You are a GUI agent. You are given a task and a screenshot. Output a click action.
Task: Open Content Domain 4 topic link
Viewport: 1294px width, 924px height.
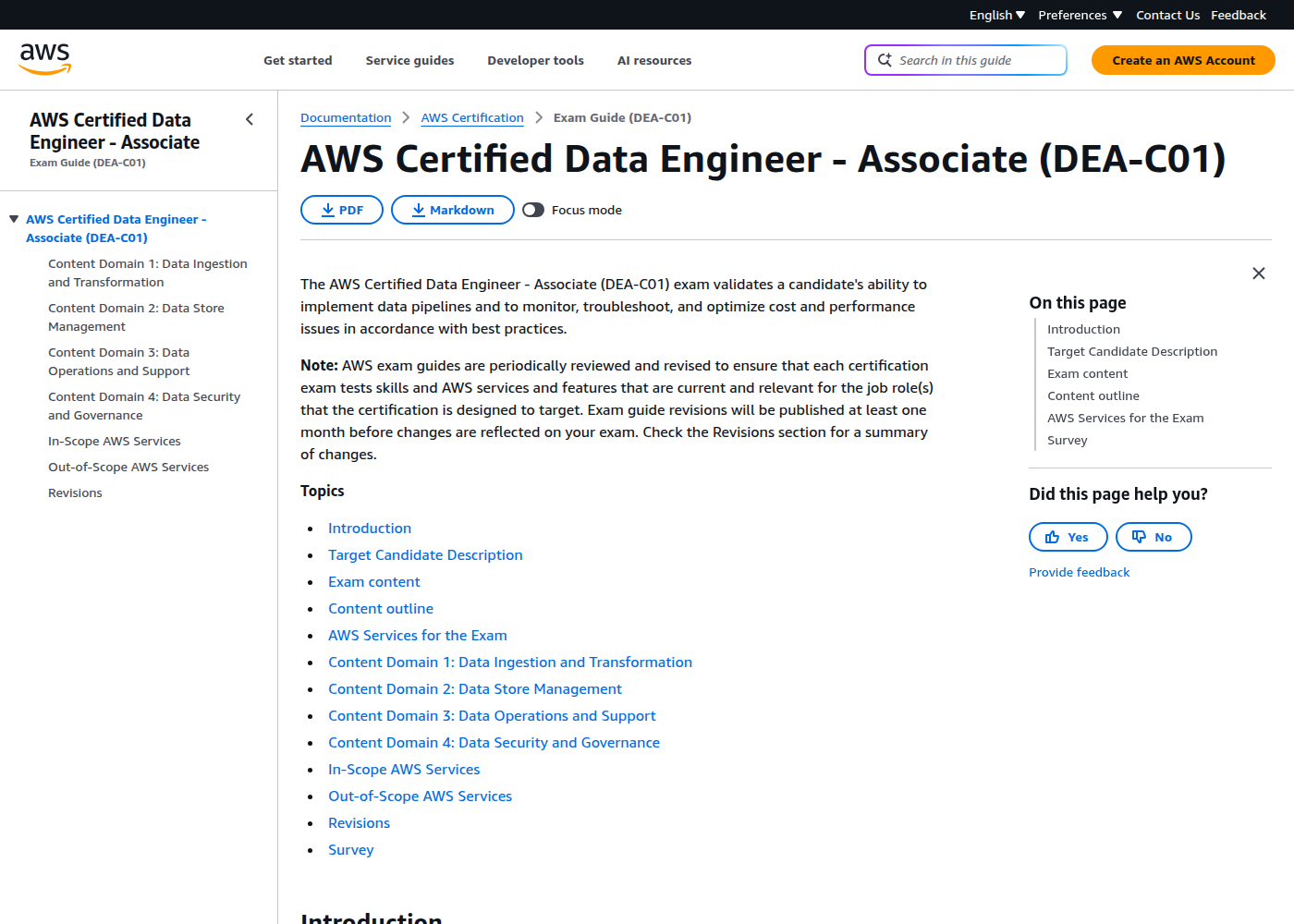point(494,742)
